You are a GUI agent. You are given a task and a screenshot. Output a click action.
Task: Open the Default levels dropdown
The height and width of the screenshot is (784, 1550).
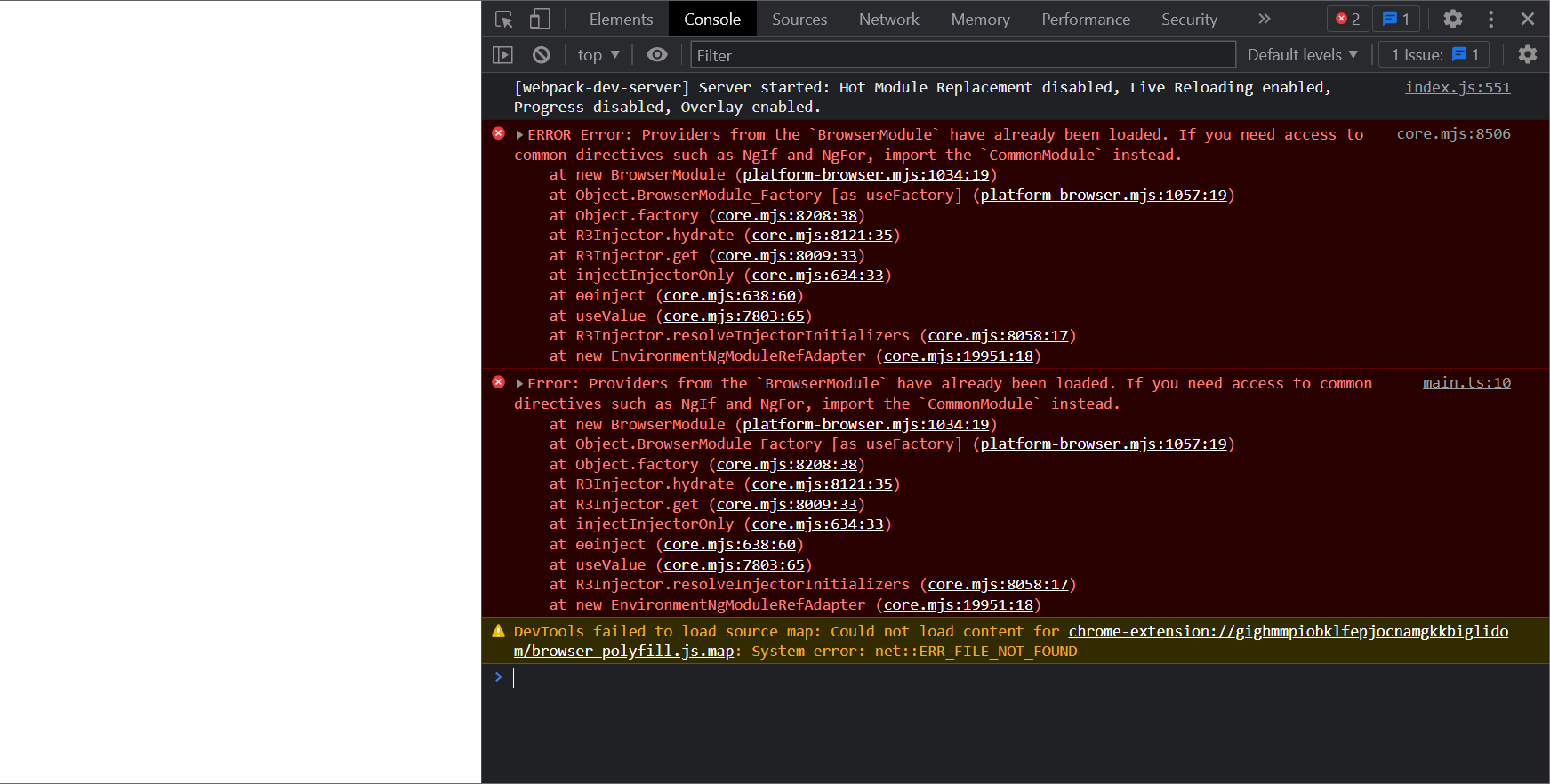pyautogui.click(x=1302, y=55)
